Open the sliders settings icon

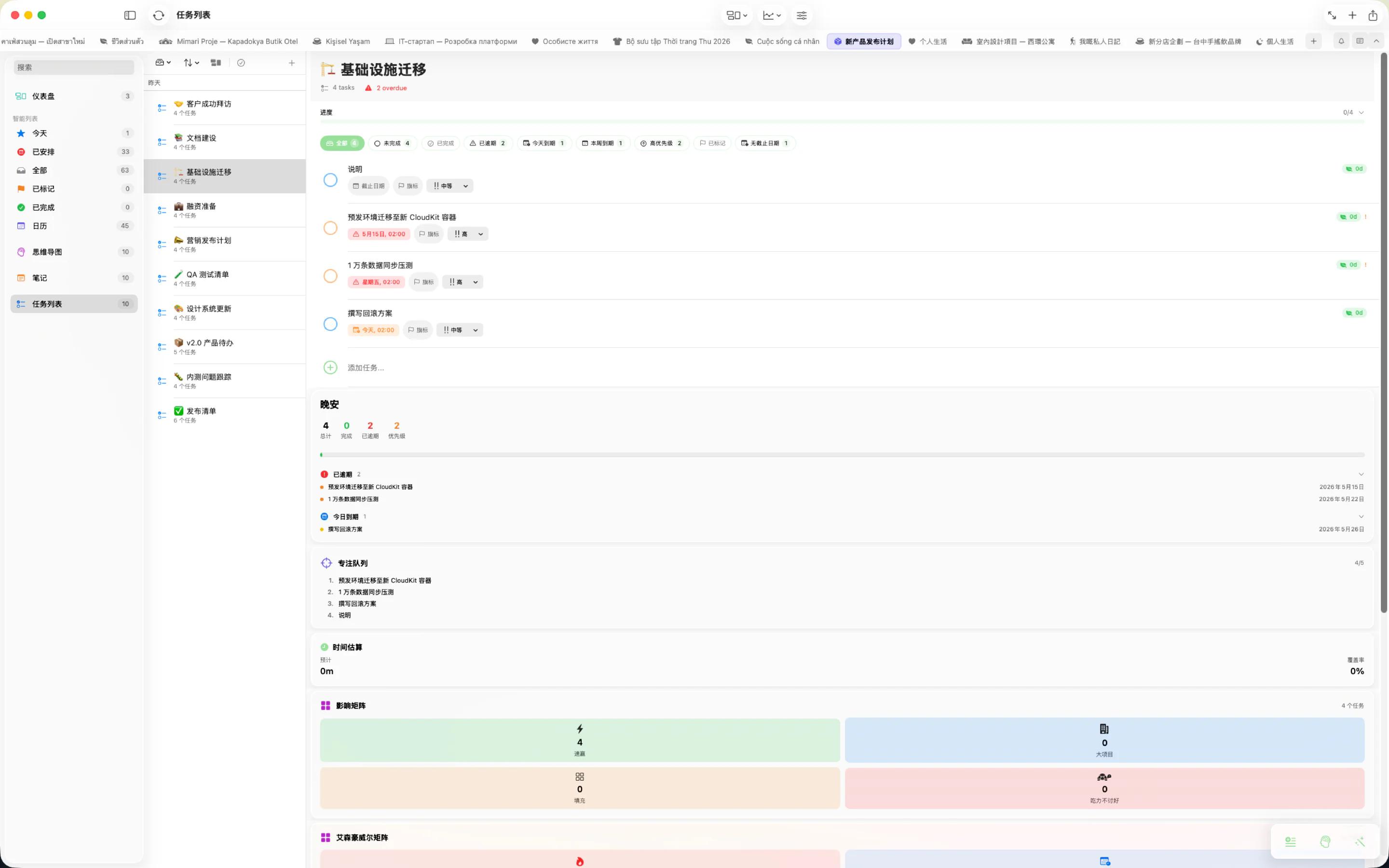[x=801, y=15]
